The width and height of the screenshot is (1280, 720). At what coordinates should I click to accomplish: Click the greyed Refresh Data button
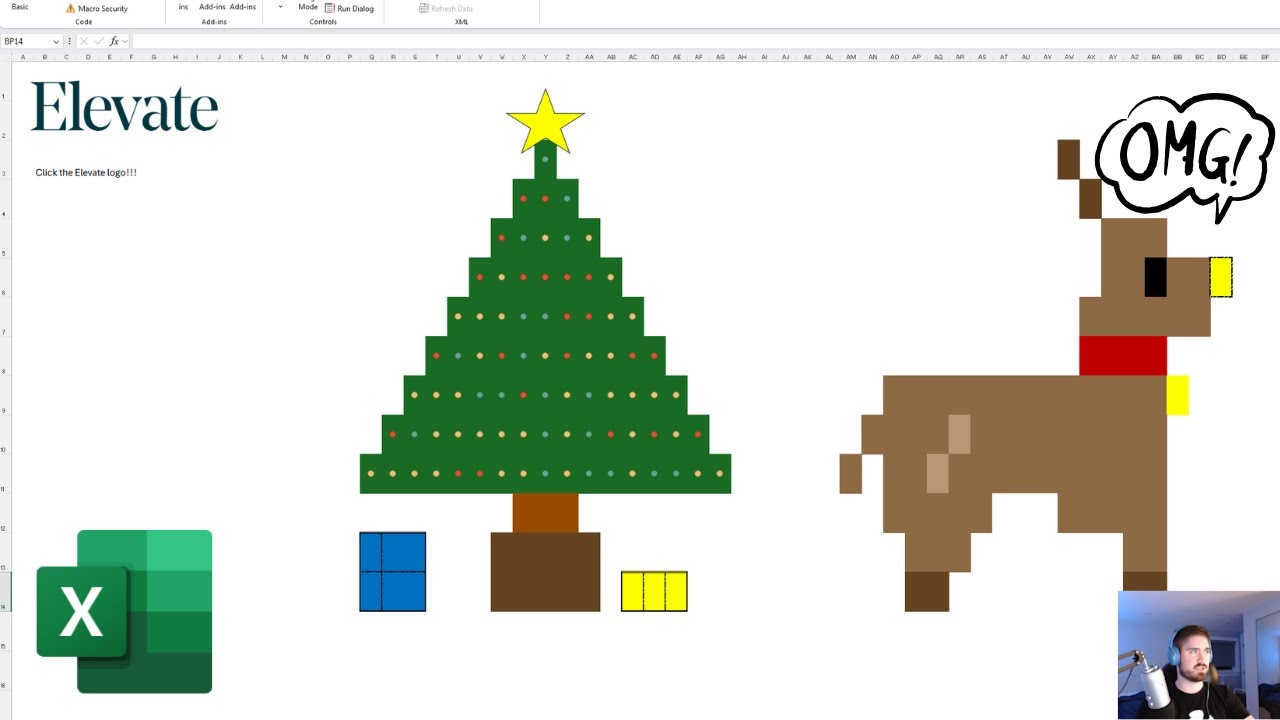pos(445,8)
